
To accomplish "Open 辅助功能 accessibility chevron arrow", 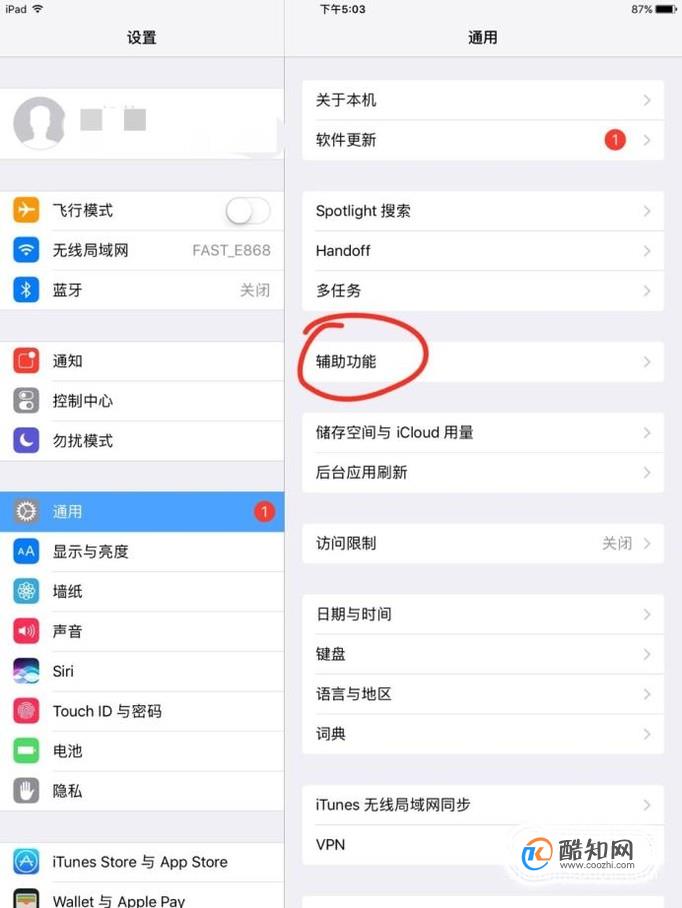I will (x=647, y=362).
